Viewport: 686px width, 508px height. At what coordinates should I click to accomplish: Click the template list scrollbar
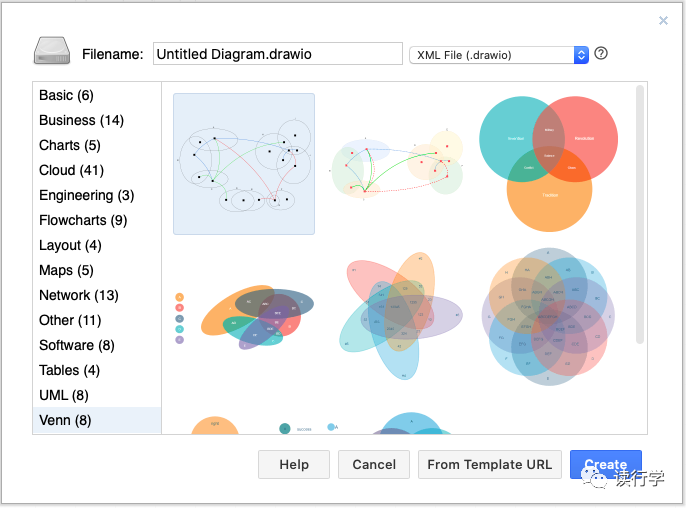[640, 214]
